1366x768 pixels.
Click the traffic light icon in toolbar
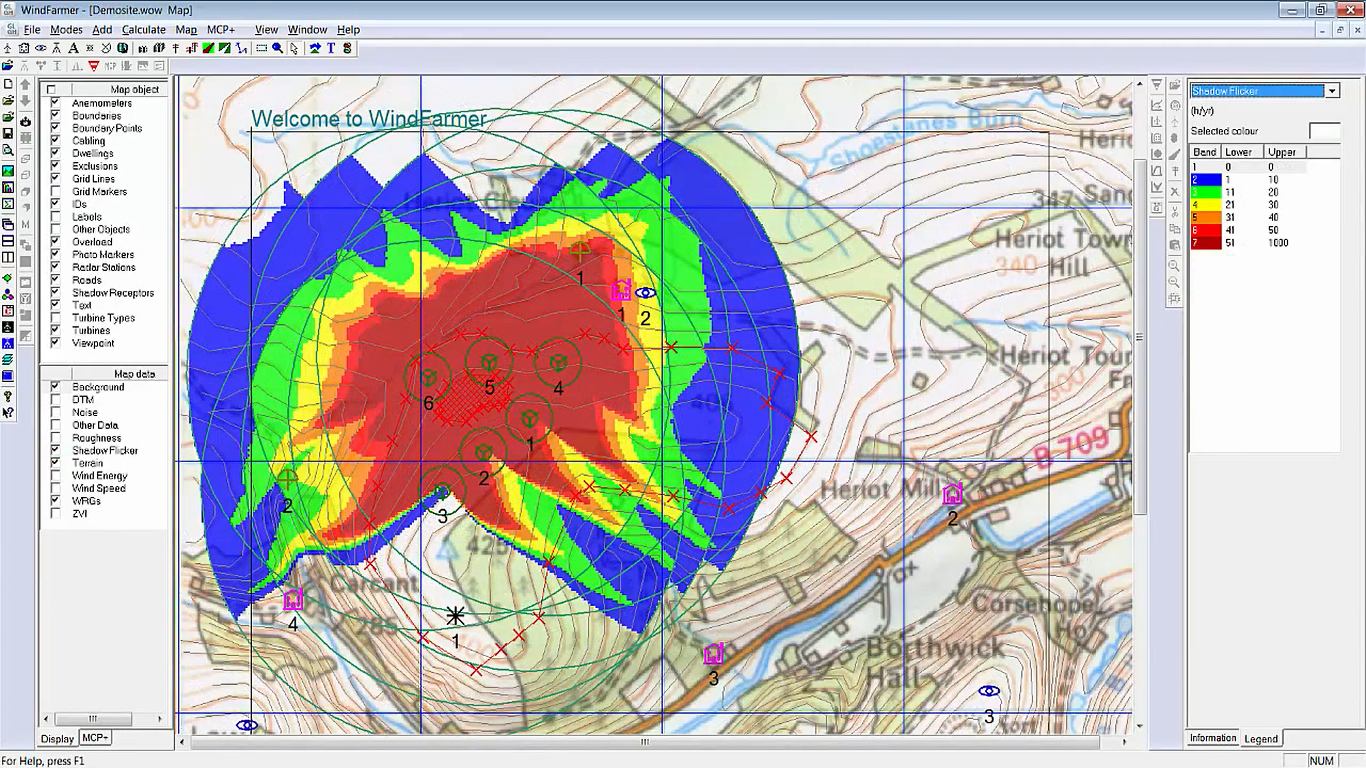pos(348,48)
